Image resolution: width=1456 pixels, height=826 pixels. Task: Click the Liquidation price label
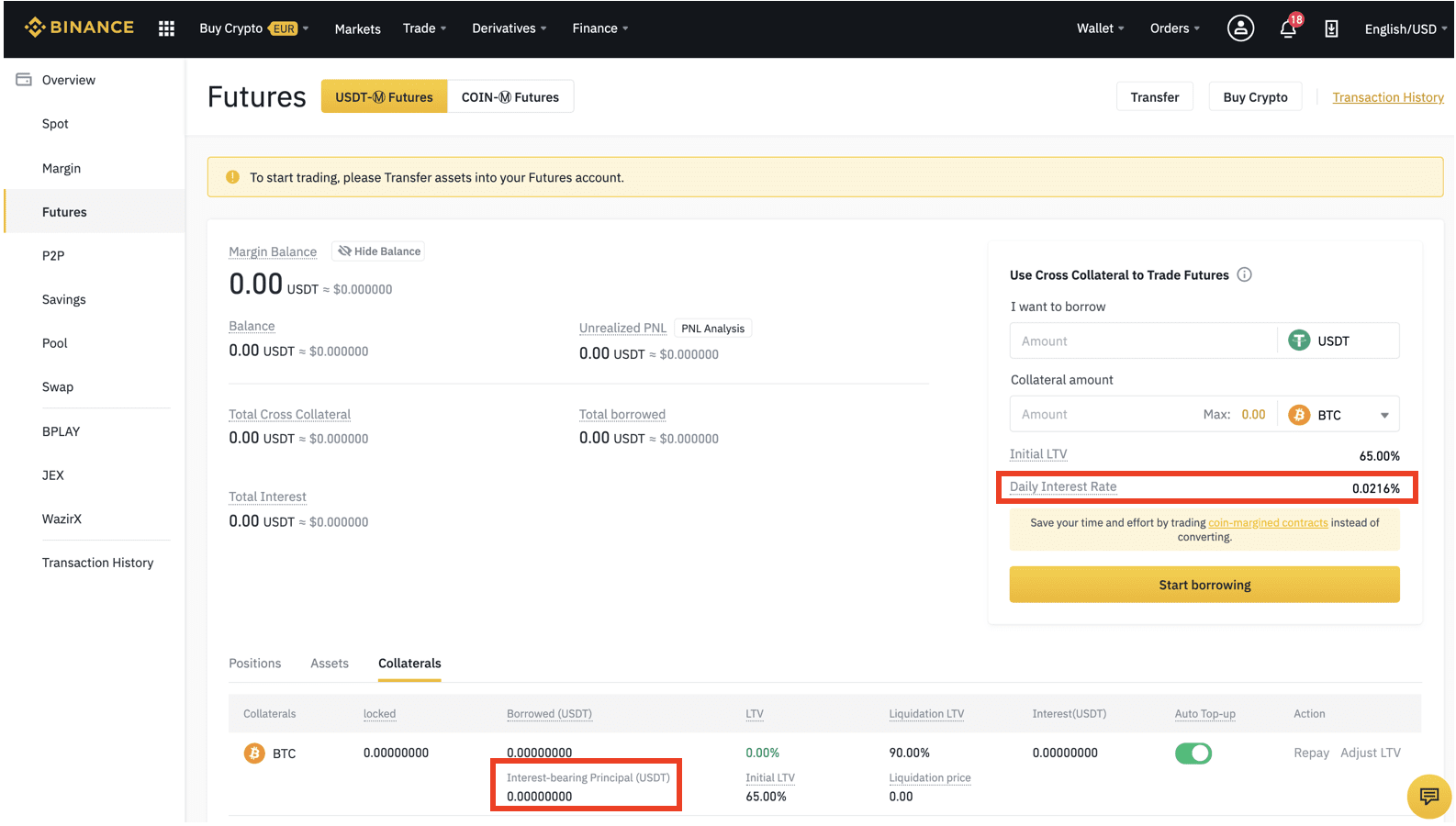click(x=929, y=777)
